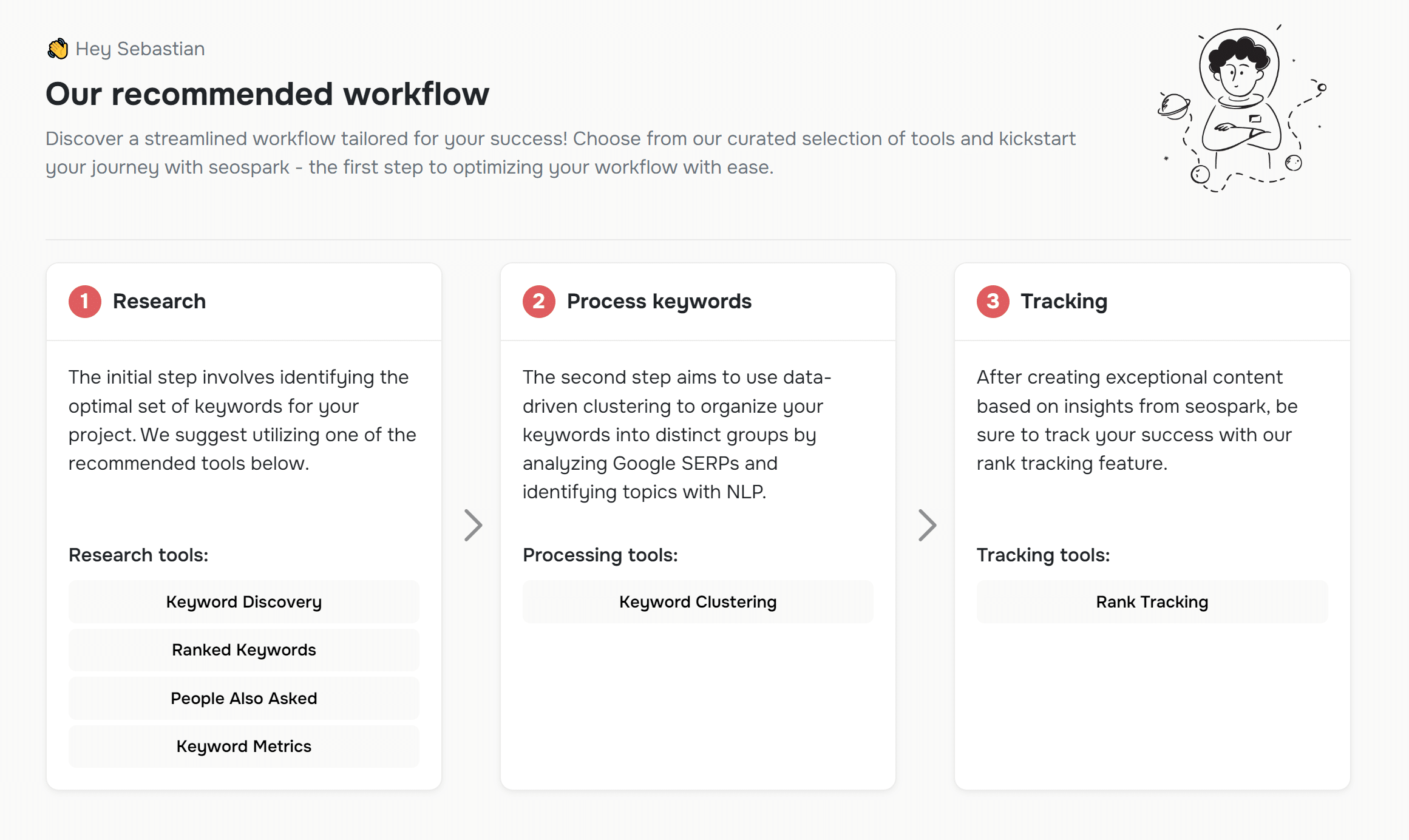Click the waving hand emoji icon
Screen dimensions: 1409x840
tap(58, 49)
